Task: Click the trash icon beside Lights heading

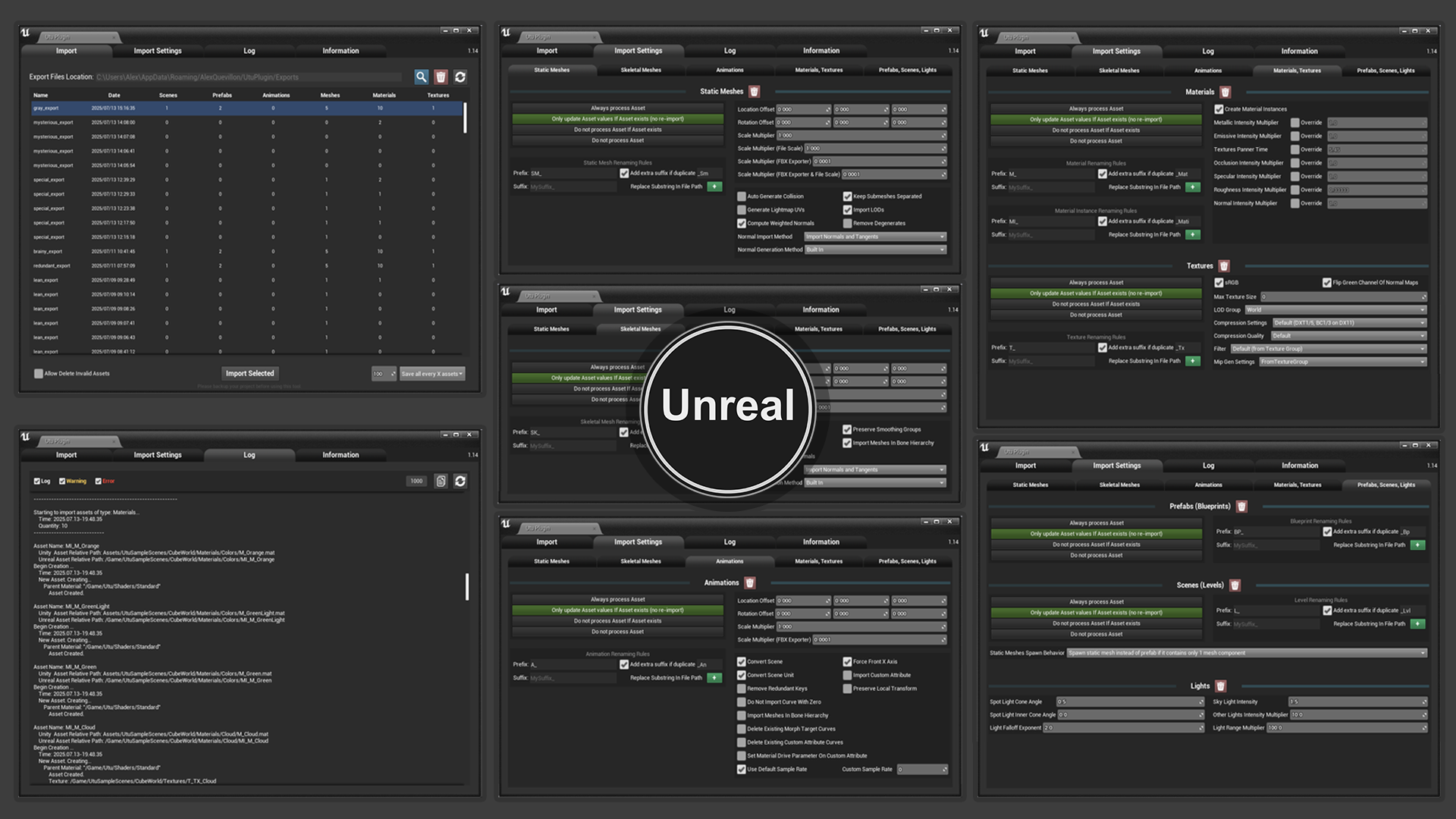Action: point(1221,686)
